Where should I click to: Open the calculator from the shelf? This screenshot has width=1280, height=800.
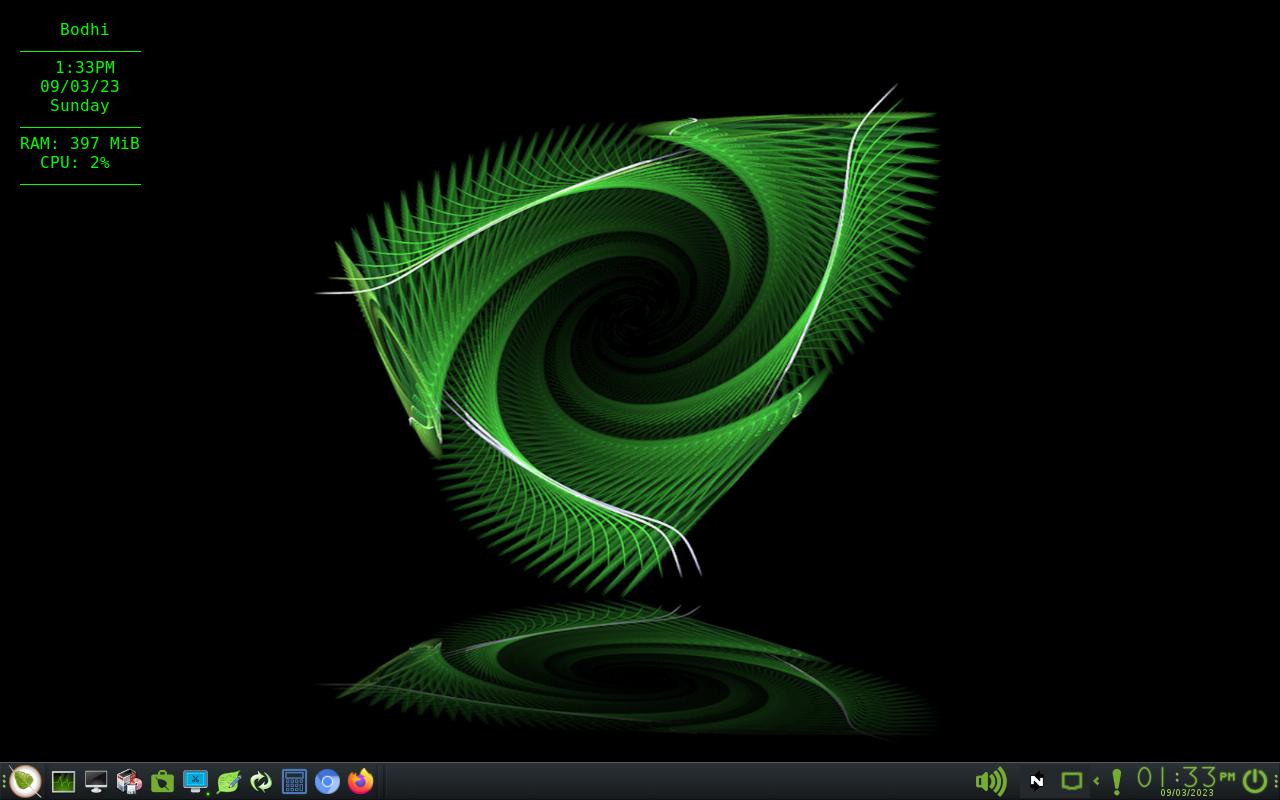tap(294, 781)
